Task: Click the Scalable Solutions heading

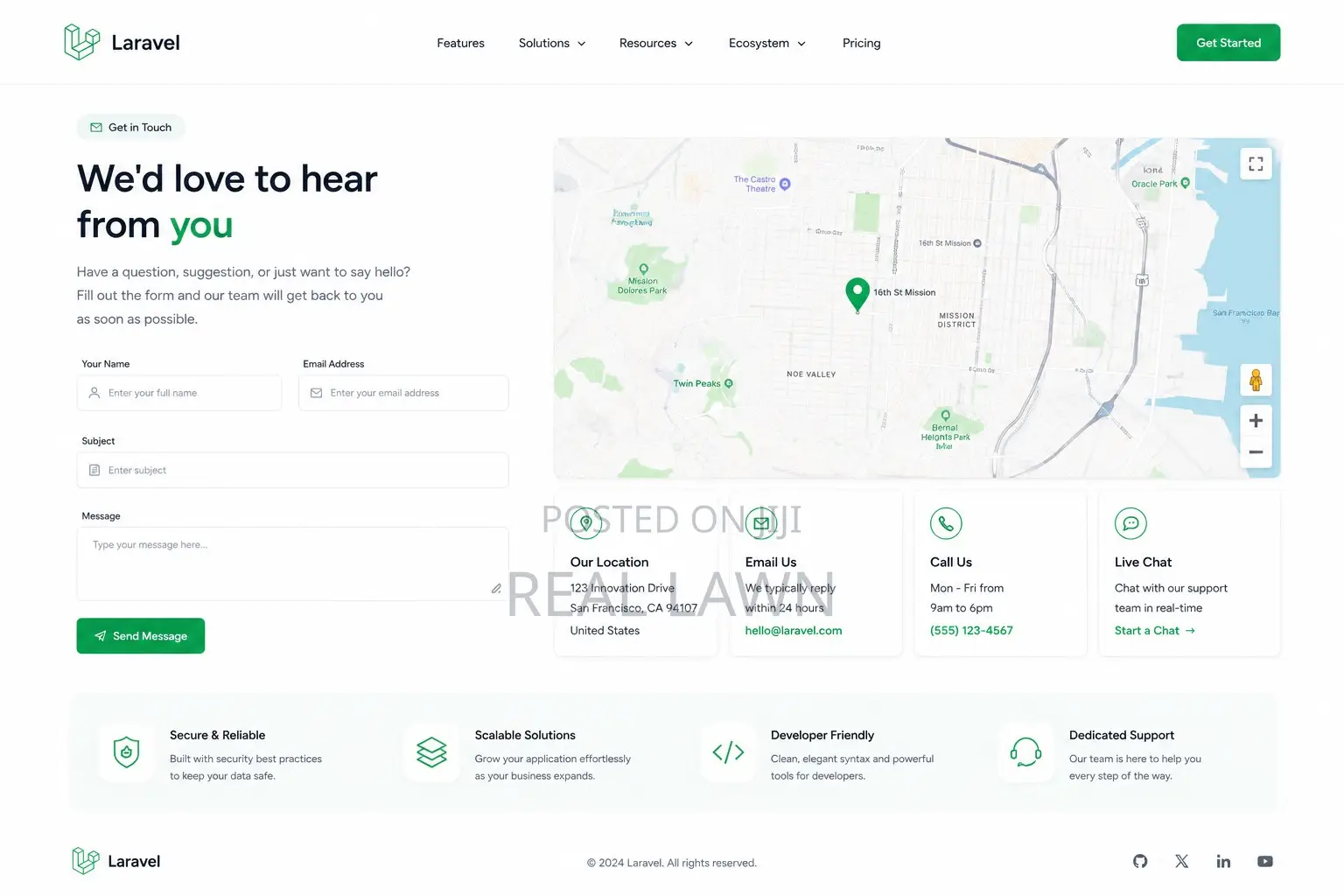Action: coord(525,735)
